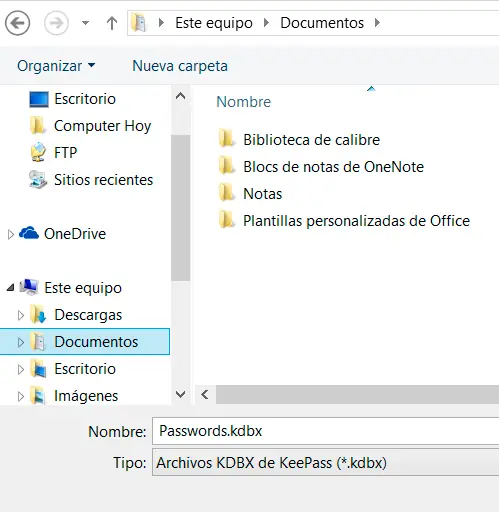Select Documentos breadcrumb segment

coord(322,23)
